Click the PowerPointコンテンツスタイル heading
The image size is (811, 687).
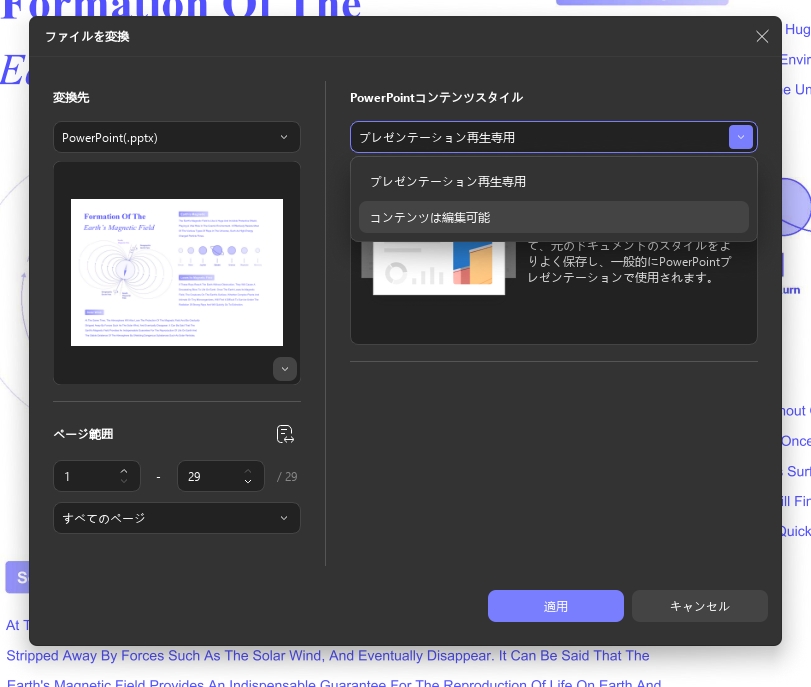click(x=437, y=97)
